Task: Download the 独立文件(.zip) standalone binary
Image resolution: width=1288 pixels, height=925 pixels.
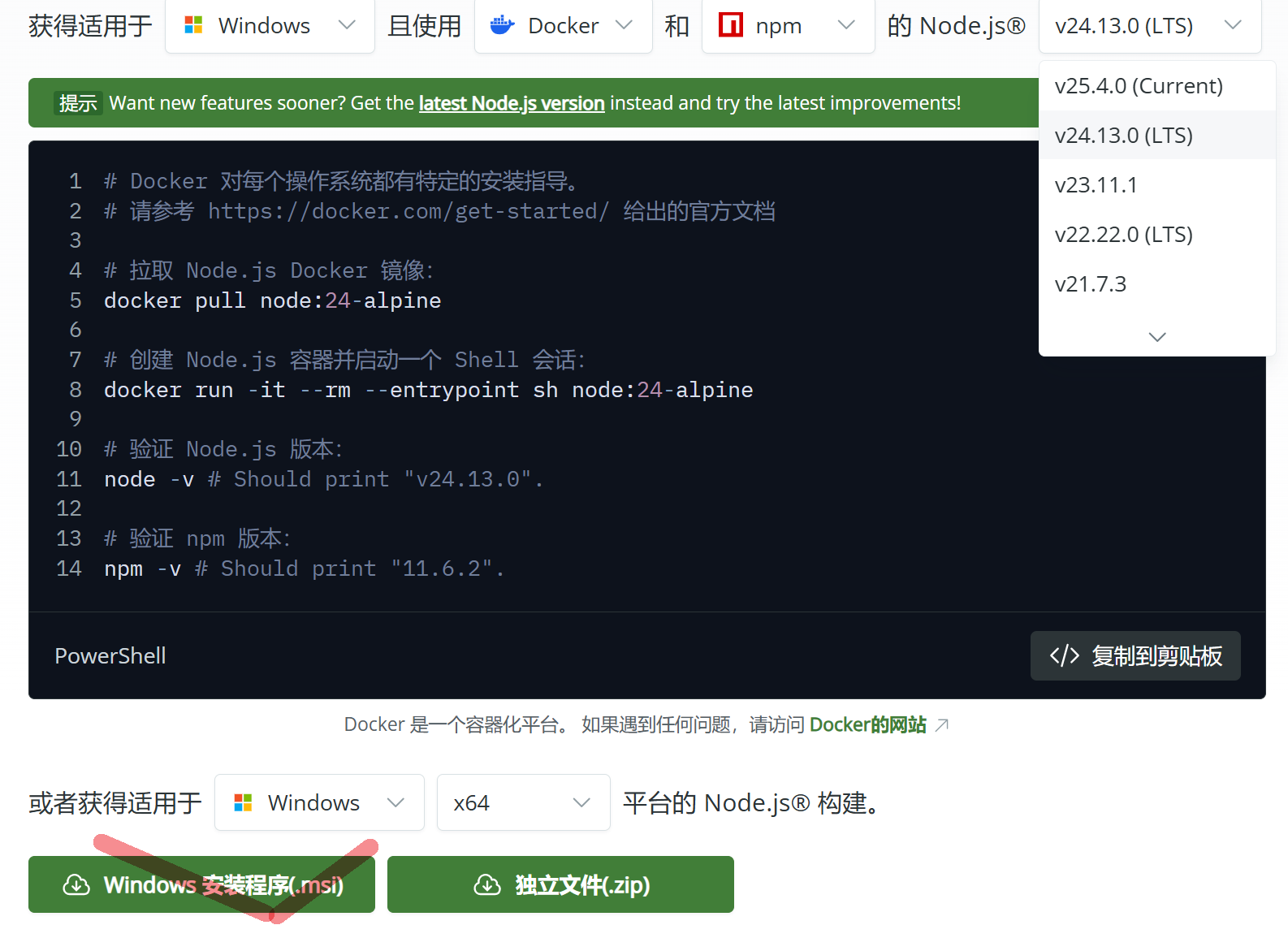Action: point(560,884)
